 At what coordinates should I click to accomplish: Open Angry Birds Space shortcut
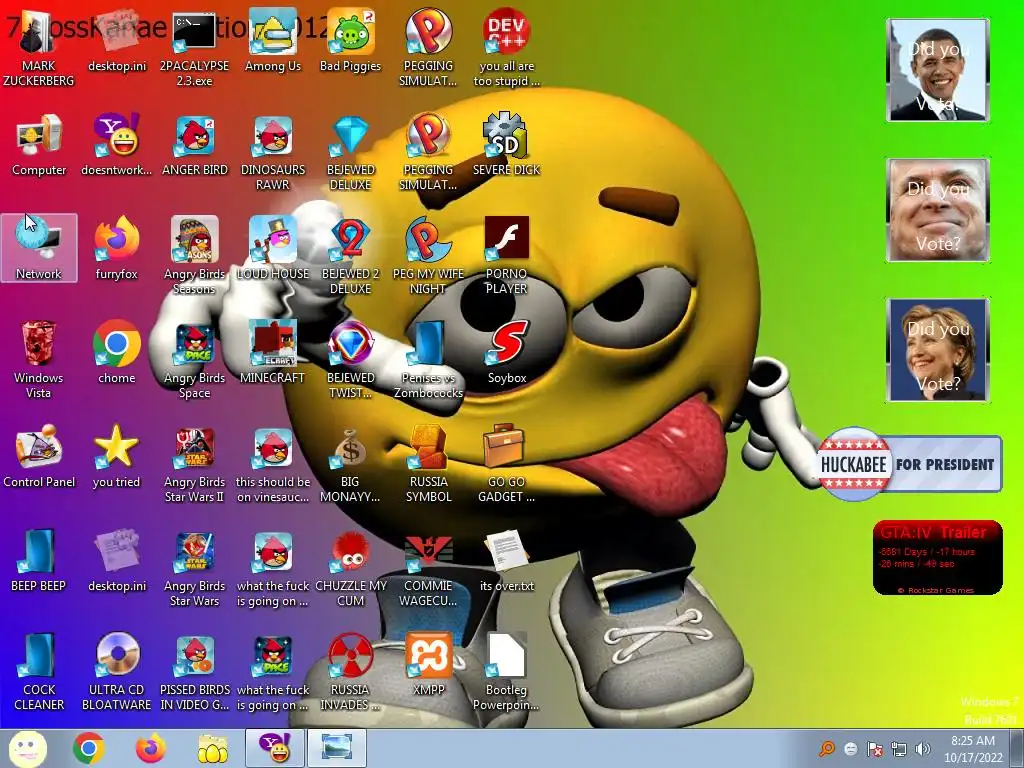tap(194, 359)
